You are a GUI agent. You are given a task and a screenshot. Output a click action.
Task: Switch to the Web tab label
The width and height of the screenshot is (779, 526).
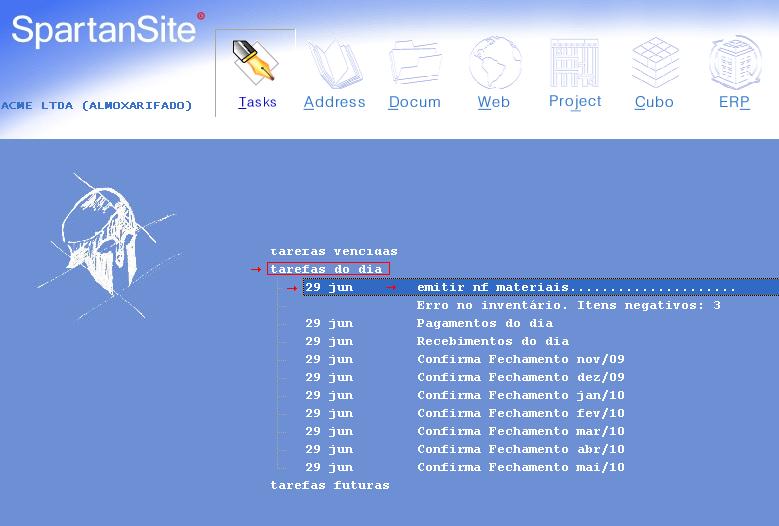[494, 102]
